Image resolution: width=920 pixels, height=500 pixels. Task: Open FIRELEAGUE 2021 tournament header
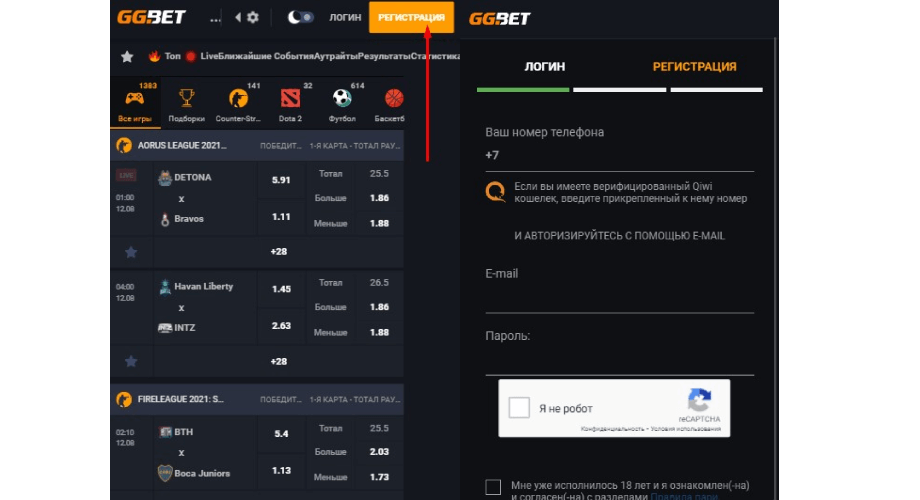coord(257,399)
